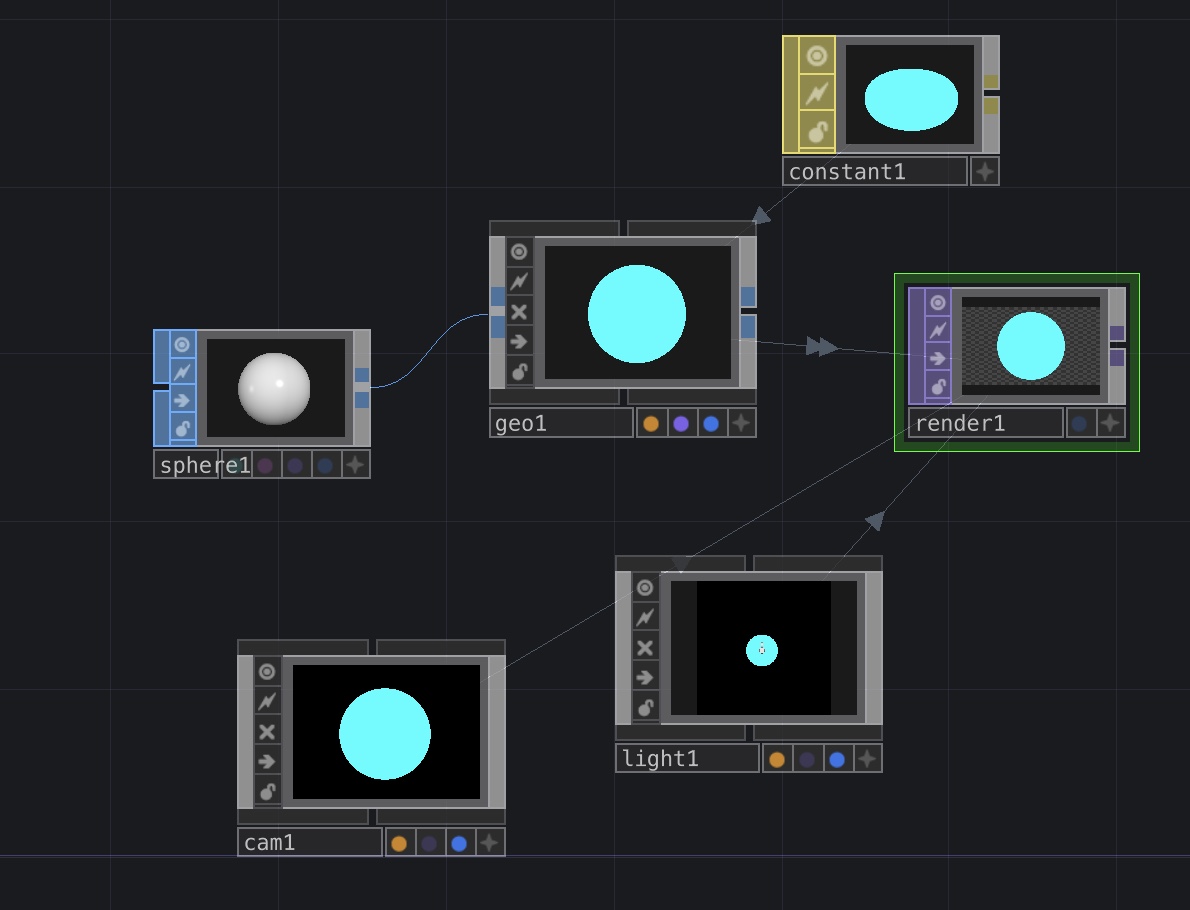Toggle the lightning bolt flag on sphere1
1190x910 pixels.
coord(182,372)
